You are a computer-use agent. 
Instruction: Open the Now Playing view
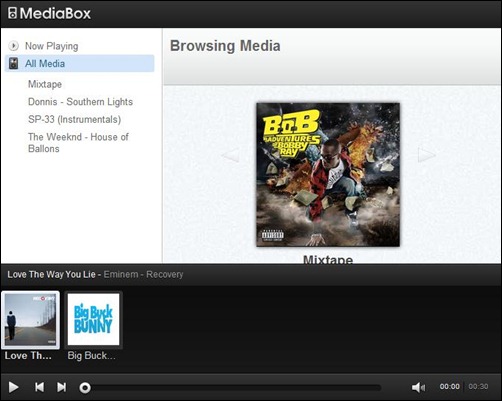pyautogui.click(x=51, y=46)
